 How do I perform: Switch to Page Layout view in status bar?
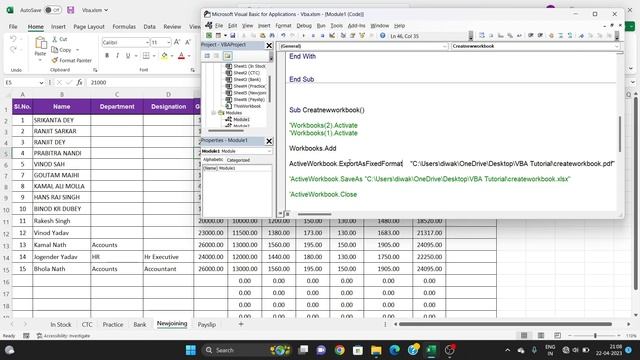point(541,336)
